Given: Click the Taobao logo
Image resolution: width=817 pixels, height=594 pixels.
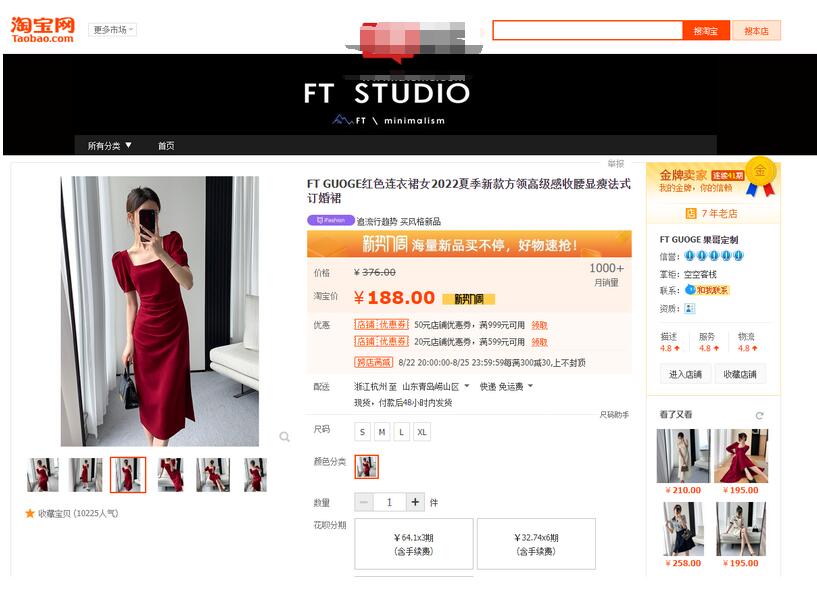Looking at the screenshot, I should coord(42,29).
